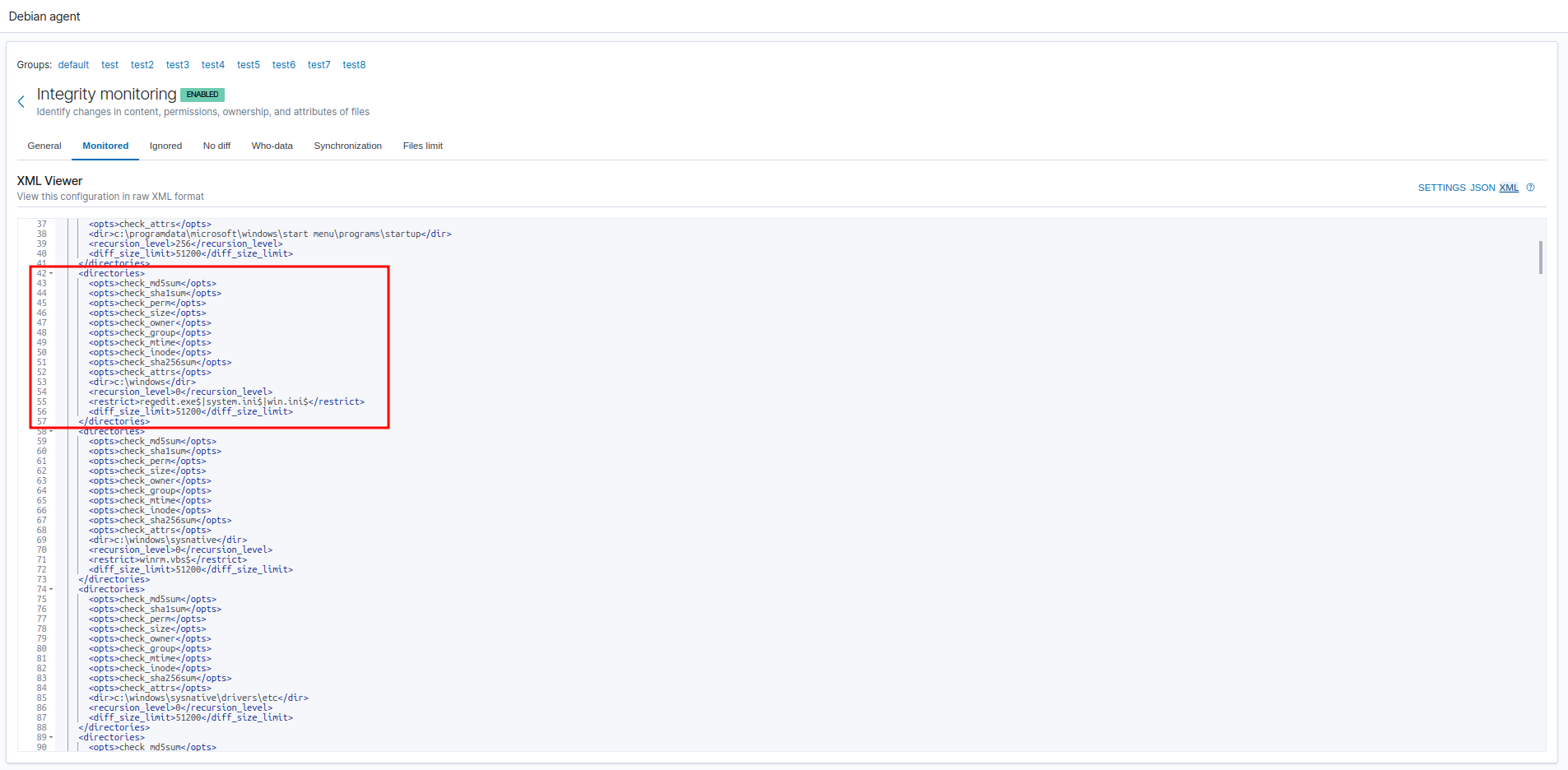
Task: Collapse the directories block at line 89
Action: pyautogui.click(x=50, y=736)
